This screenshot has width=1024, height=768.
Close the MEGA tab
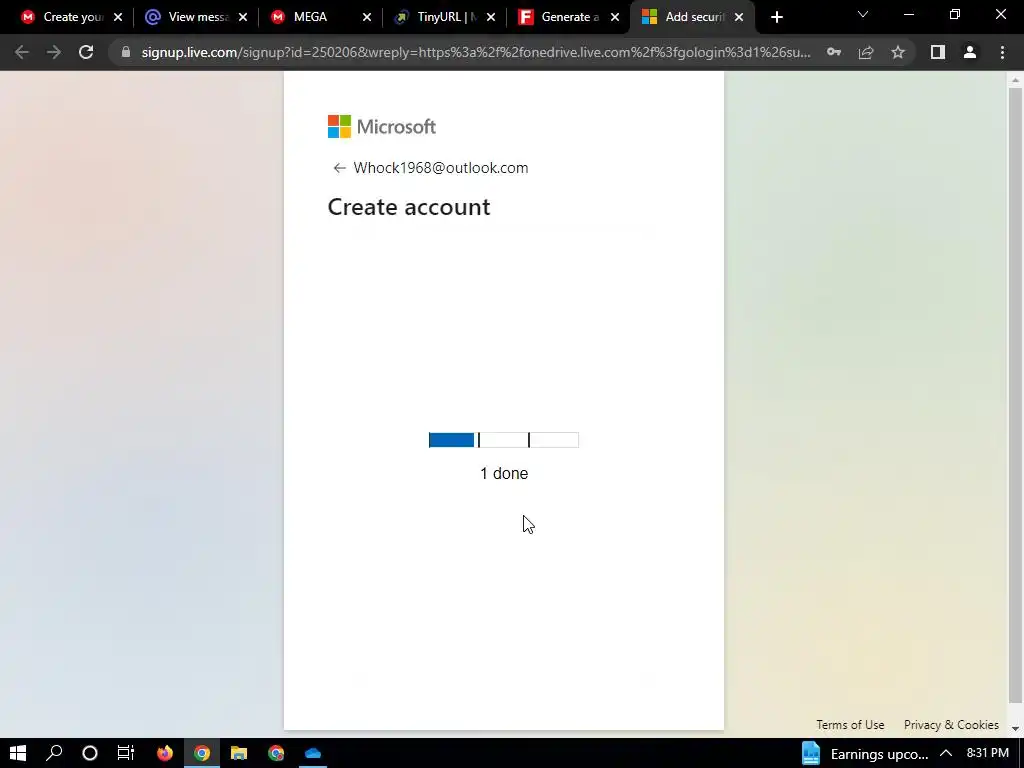pyautogui.click(x=367, y=18)
